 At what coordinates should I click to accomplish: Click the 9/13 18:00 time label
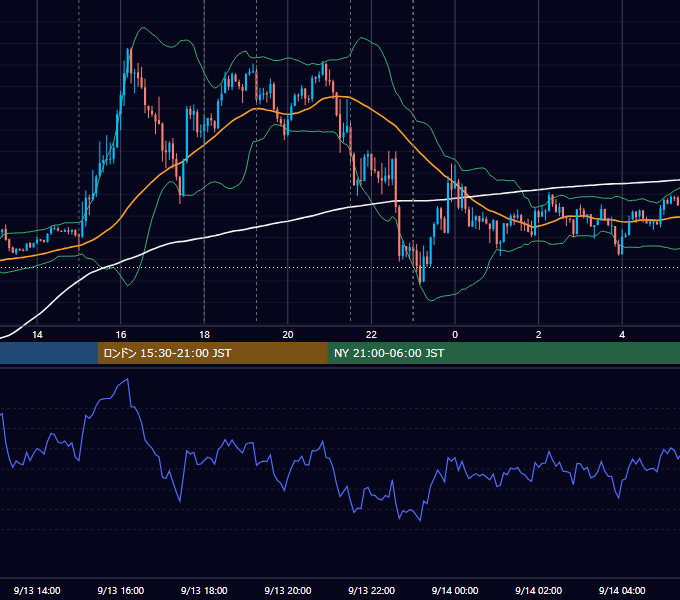tap(204, 590)
